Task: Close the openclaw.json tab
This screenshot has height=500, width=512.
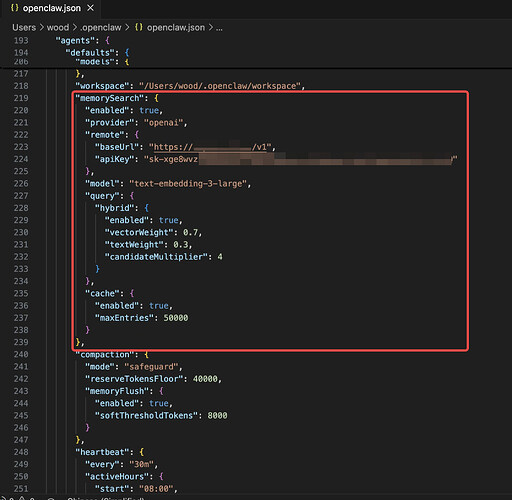Action: pyautogui.click(x=90, y=8)
